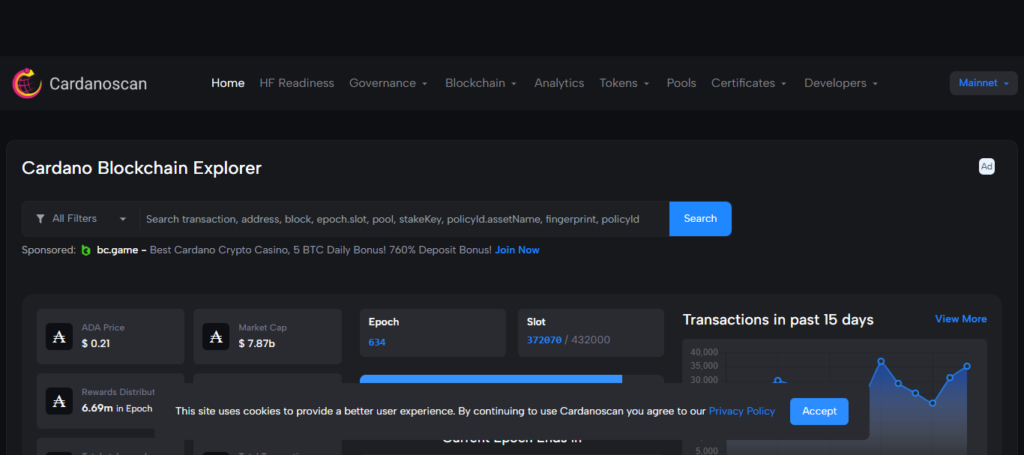The height and width of the screenshot is (455, 1024).
Task: Accept the cookies notice
Action: 819,411
